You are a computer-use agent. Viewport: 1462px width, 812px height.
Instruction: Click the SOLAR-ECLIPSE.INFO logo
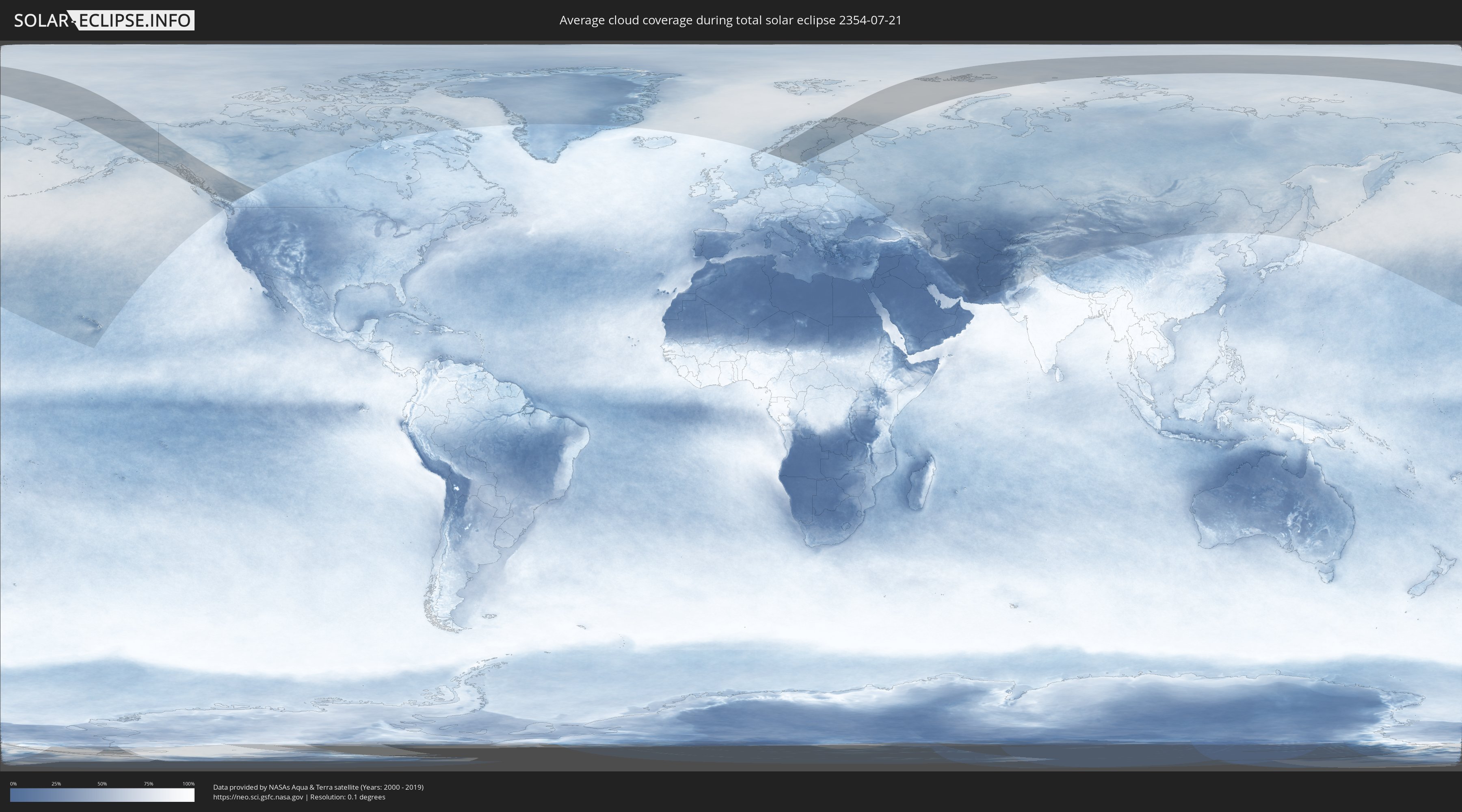pos(104,20)
